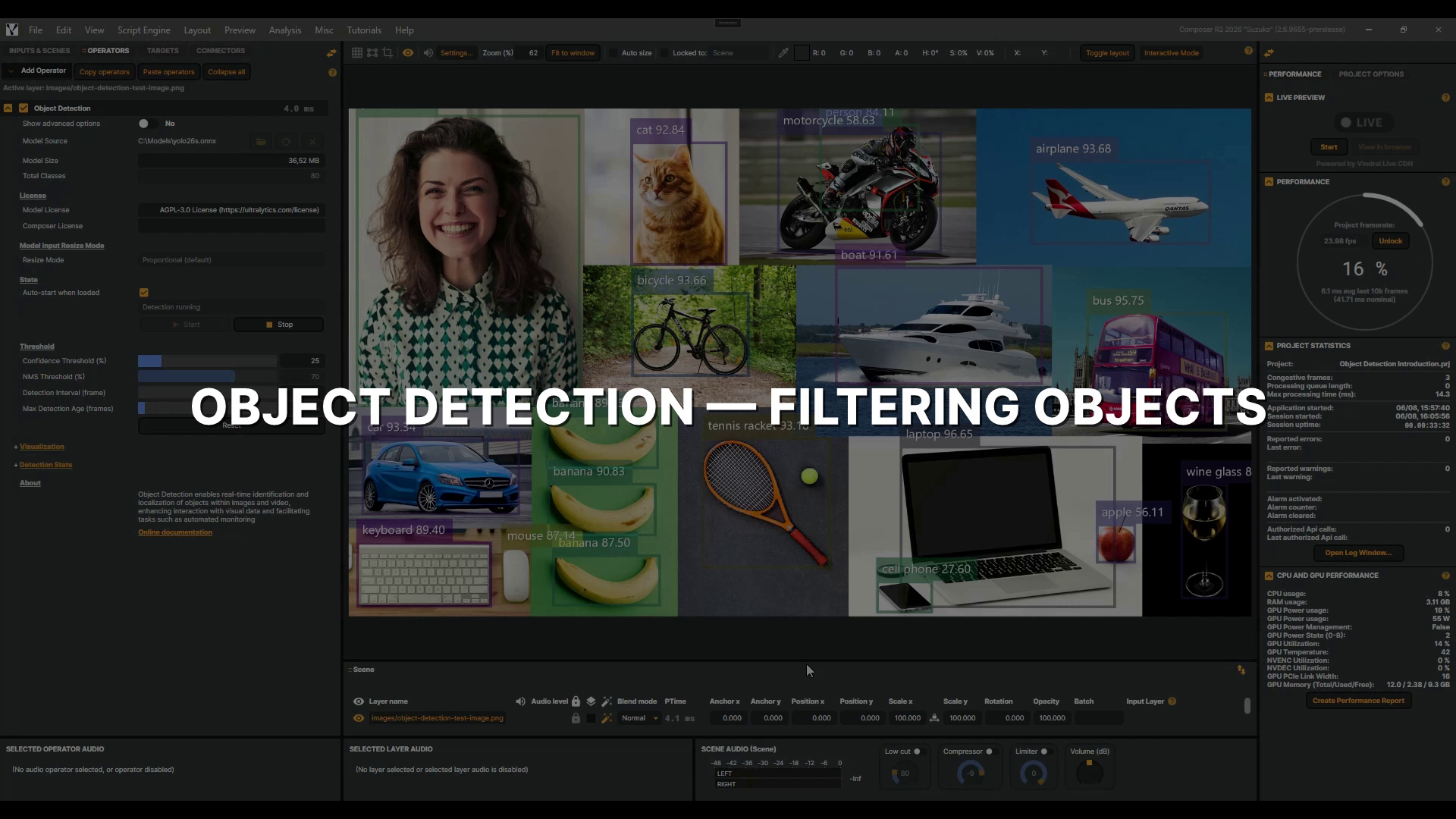Collapse the Object Detection operator
Viewport: 1456px width, 819px height.
(x=8, y=108)
